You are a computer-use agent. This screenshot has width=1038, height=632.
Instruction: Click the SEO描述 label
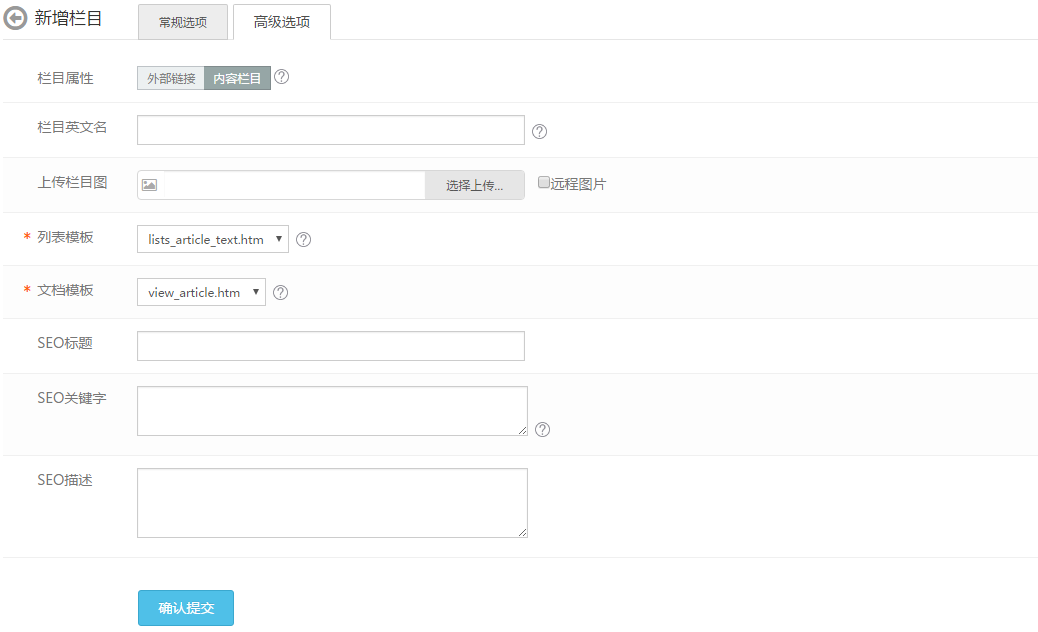pyautogui.click(x=65, y=480)
